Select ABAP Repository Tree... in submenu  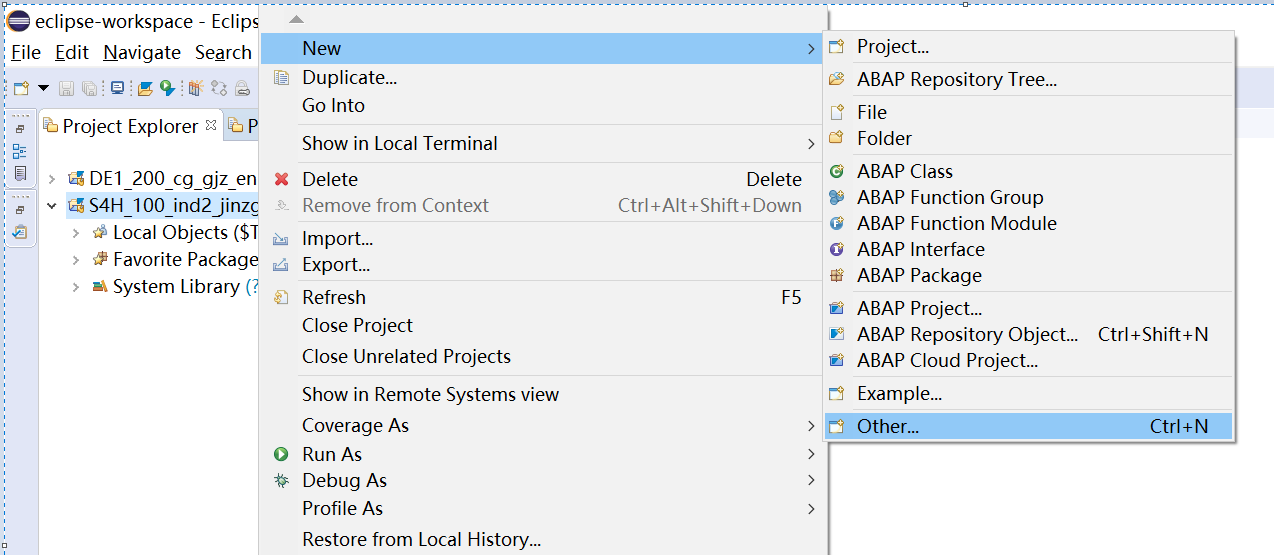1028,79
